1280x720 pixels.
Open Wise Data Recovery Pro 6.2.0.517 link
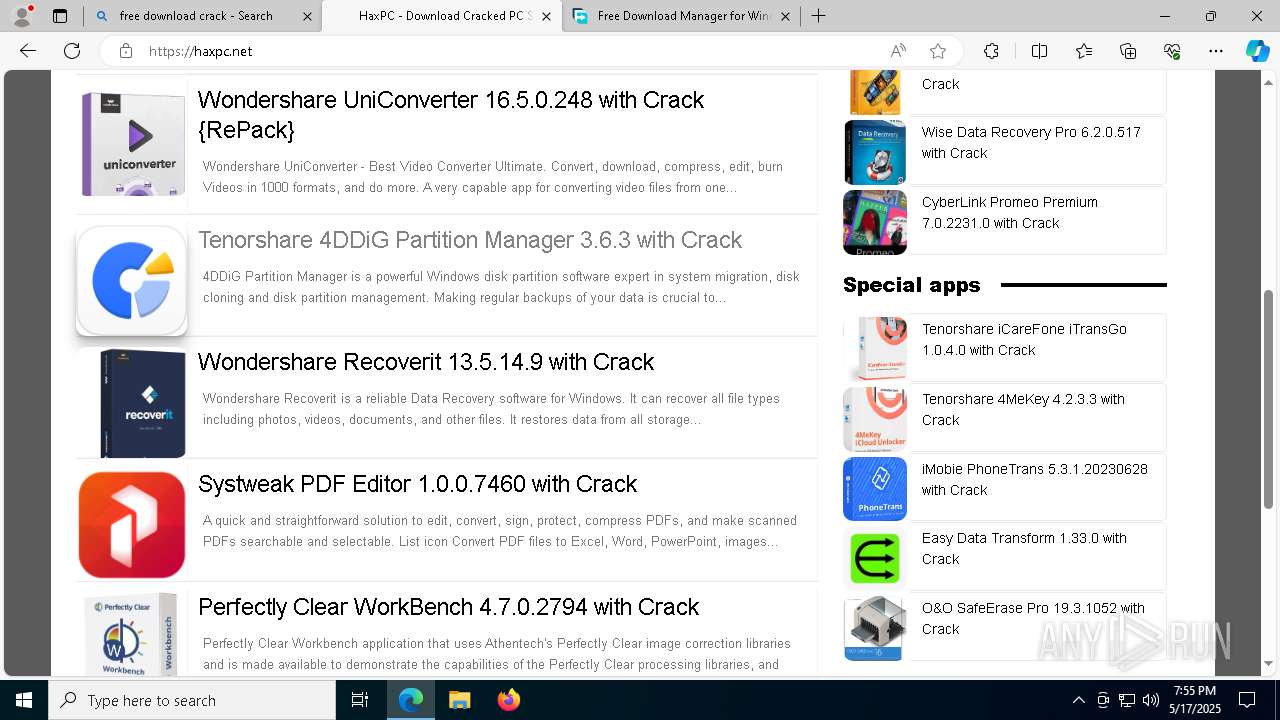point(1031,143)
